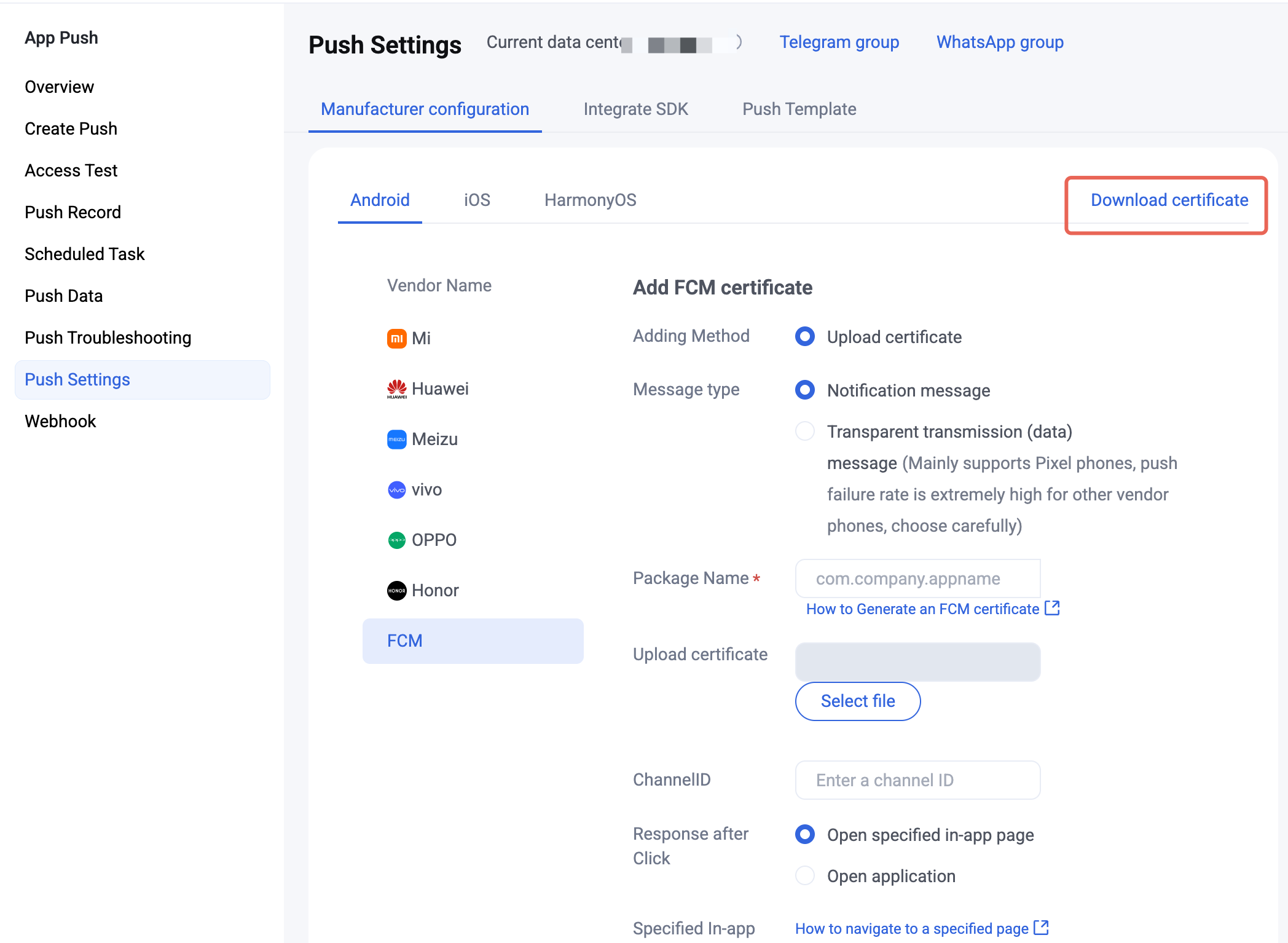The height and width of the screenshot is (943, 1288).
Task: Click the vivo vendor logo icon
Action: (x=396, y=489)
